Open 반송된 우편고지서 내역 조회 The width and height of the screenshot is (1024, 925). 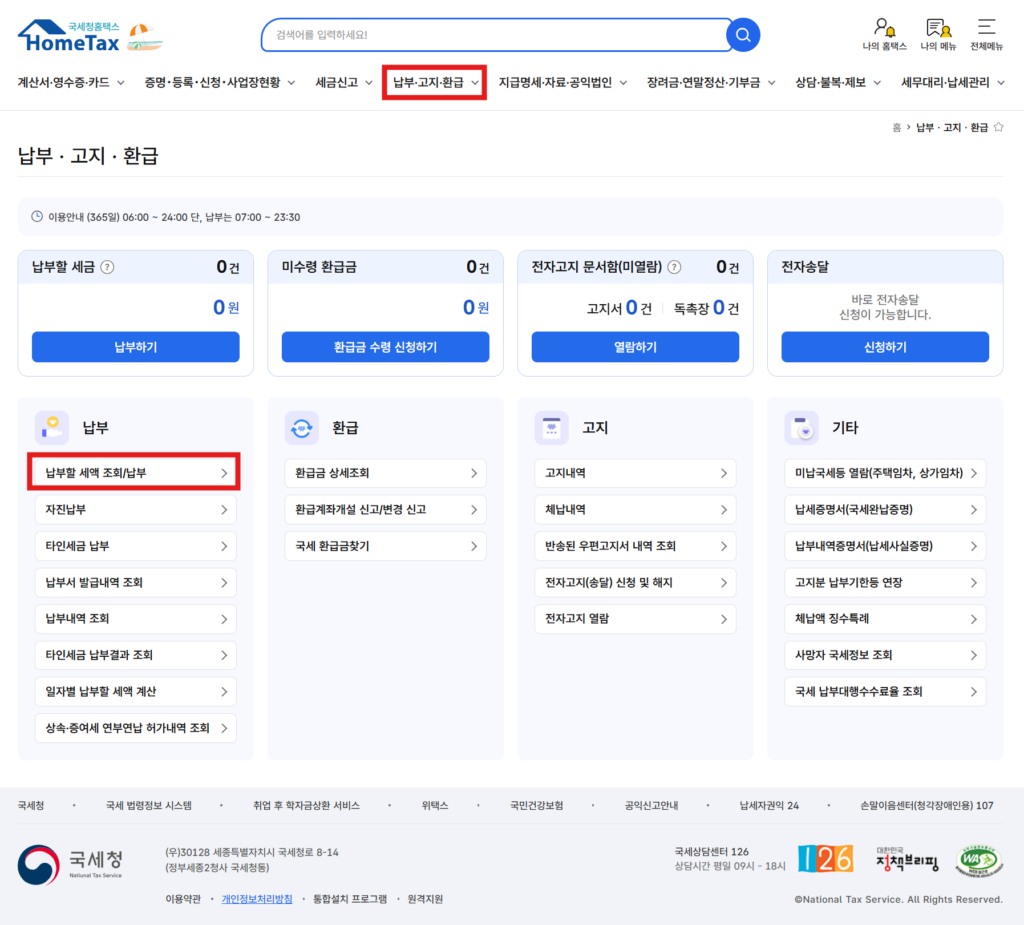[635, 546]
